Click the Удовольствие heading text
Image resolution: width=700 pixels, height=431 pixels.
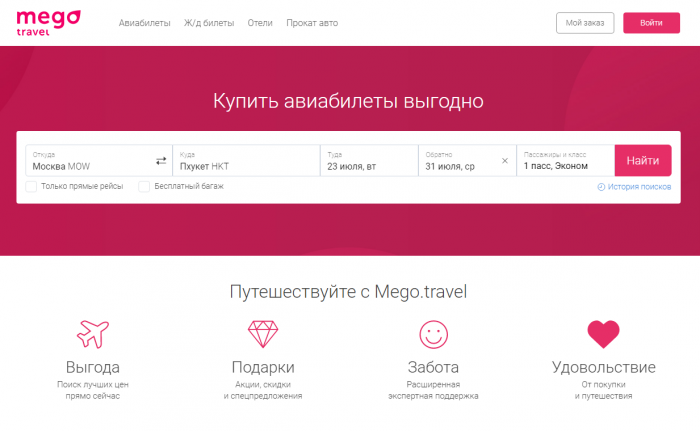(604, 367)
